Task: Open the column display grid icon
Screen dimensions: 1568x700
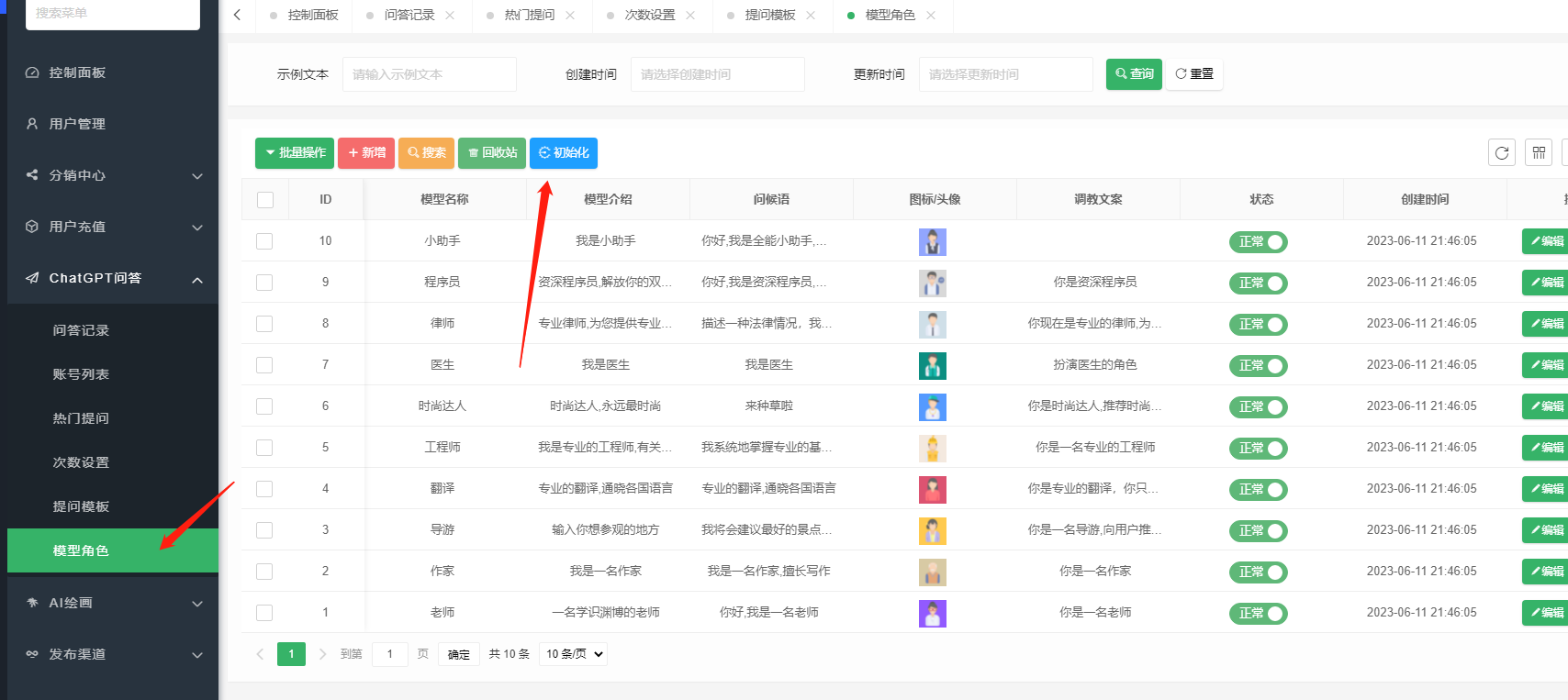Action: coord(1539,152)
